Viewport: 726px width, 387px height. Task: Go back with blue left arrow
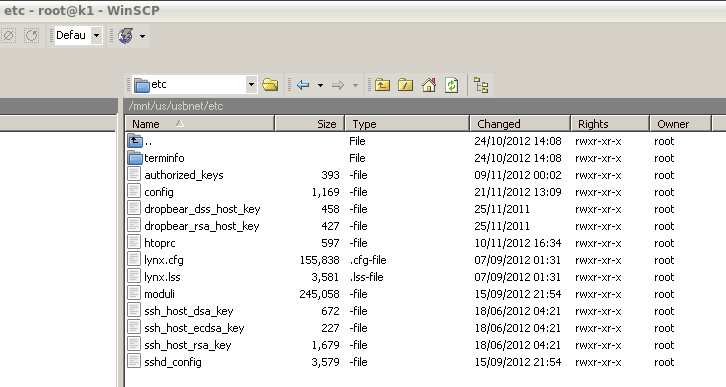303,85
